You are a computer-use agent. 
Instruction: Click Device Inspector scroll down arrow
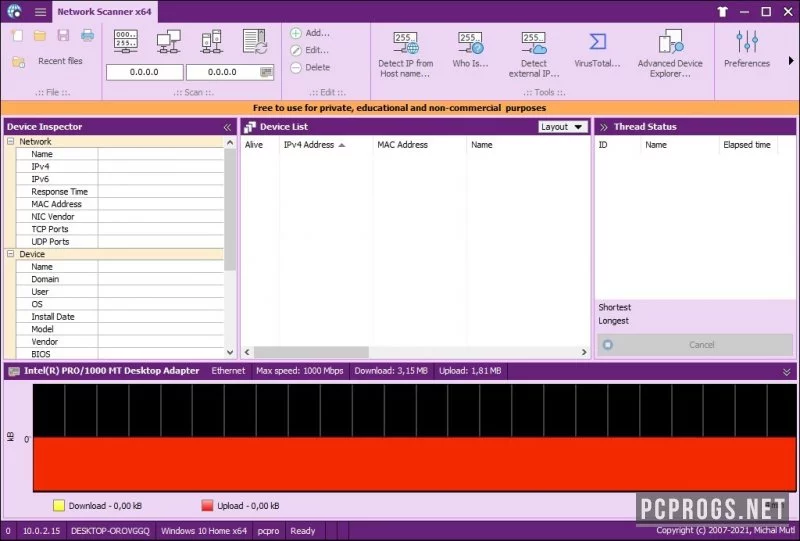tap(230, 352)
